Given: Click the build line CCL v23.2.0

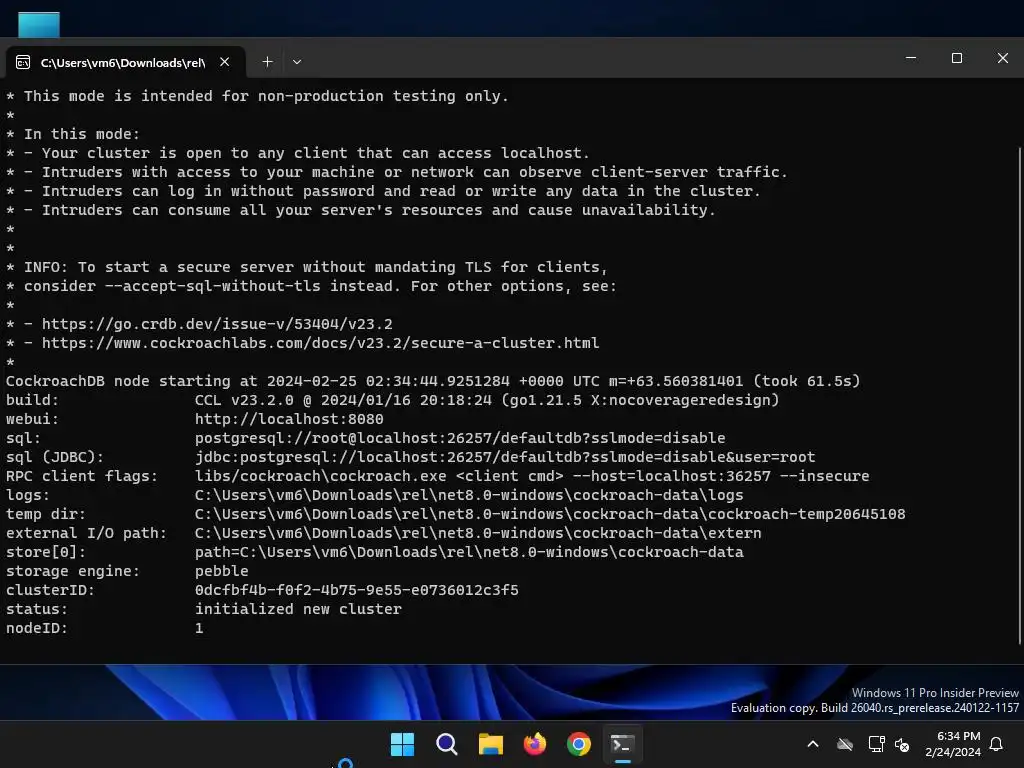Looking at the screenshot, I should click(x=487, y=400).
